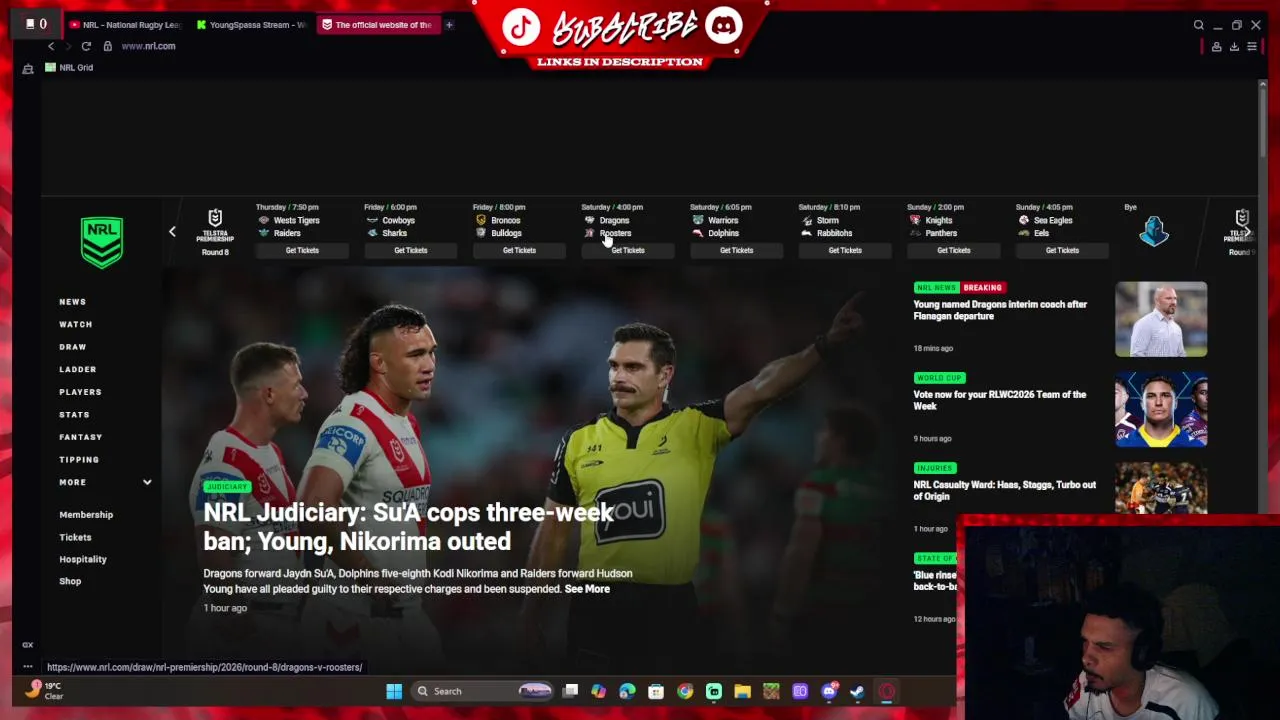Open NRL Grid bookmark

click(69, 67)
